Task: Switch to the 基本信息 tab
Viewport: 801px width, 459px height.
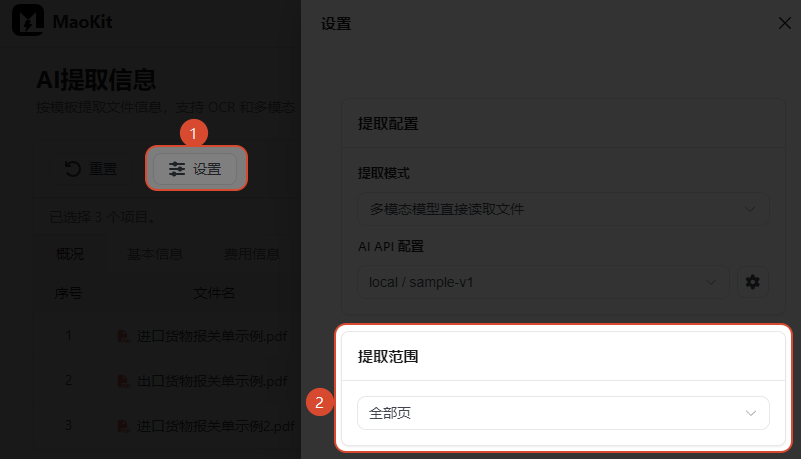Action: coord(154,254)
